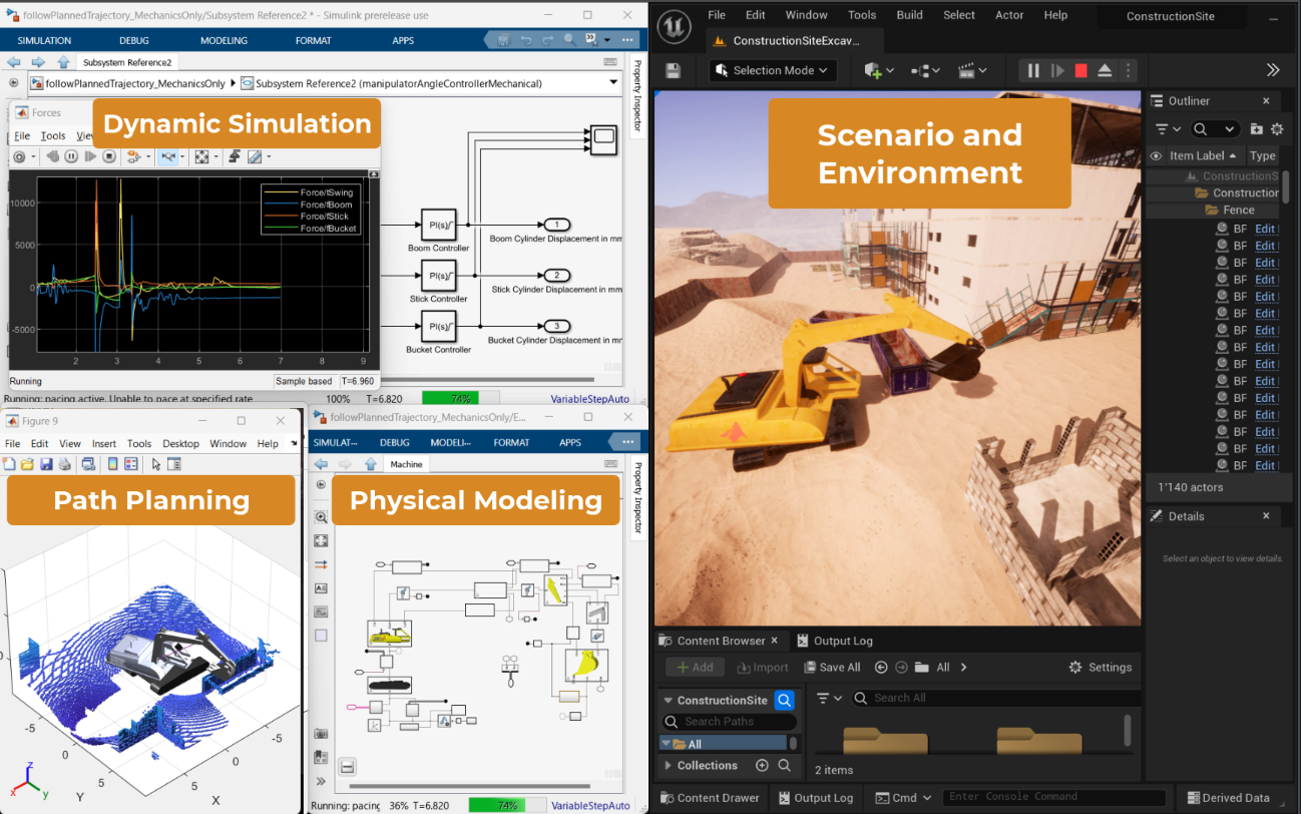Screen dimensions: 1301x814
Task: Click the Eject from player button in Unreal toolbar
Action: pyautogui.click(x=1105, y=71)
